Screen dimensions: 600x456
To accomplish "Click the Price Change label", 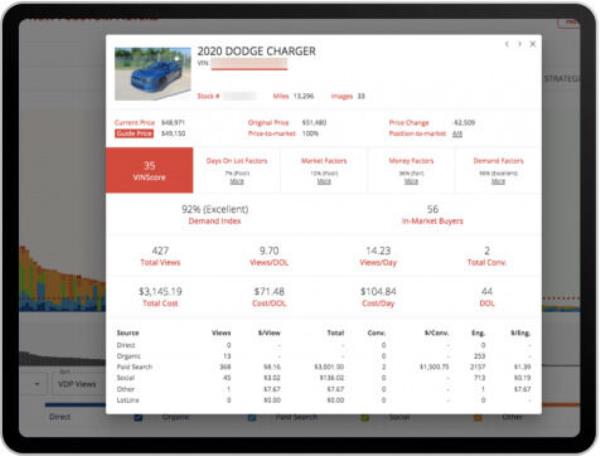I will [x=409, y=122].
